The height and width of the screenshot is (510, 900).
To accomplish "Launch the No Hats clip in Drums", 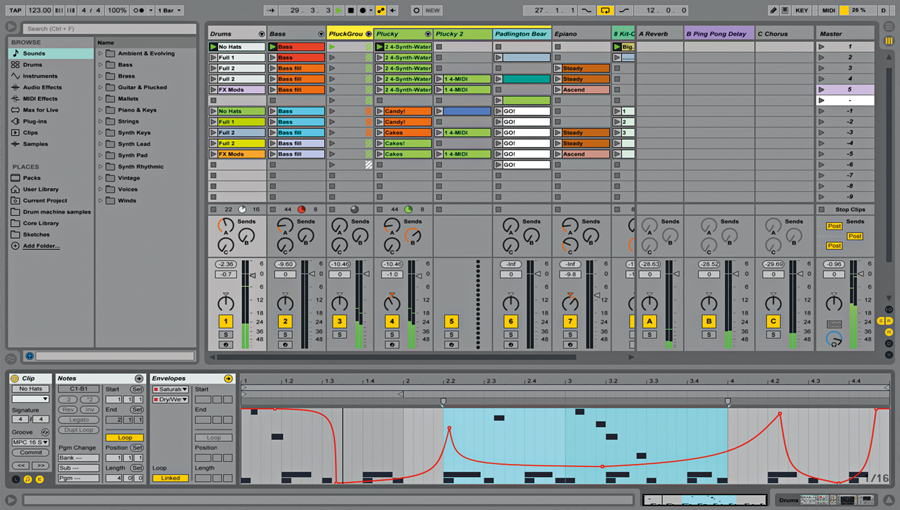I will [214, 47].
